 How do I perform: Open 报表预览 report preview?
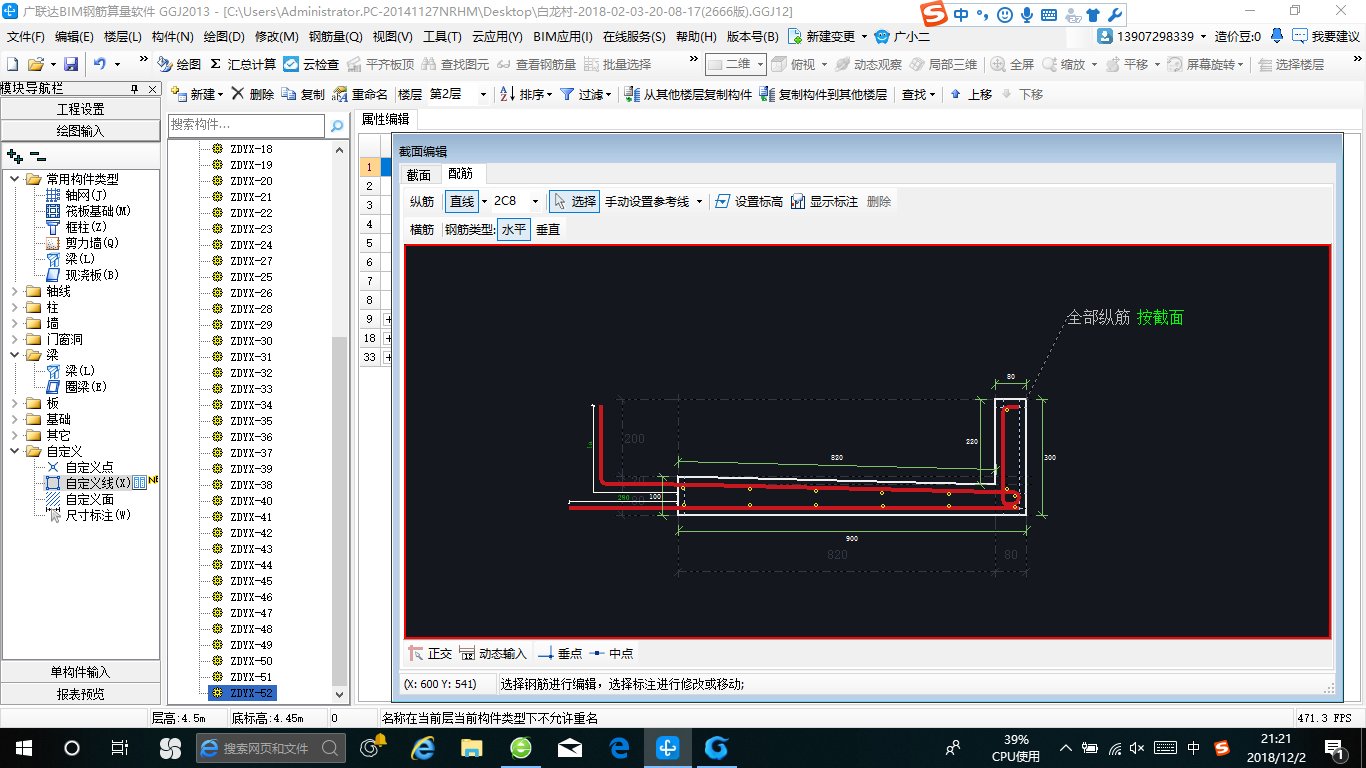point(80,694)
